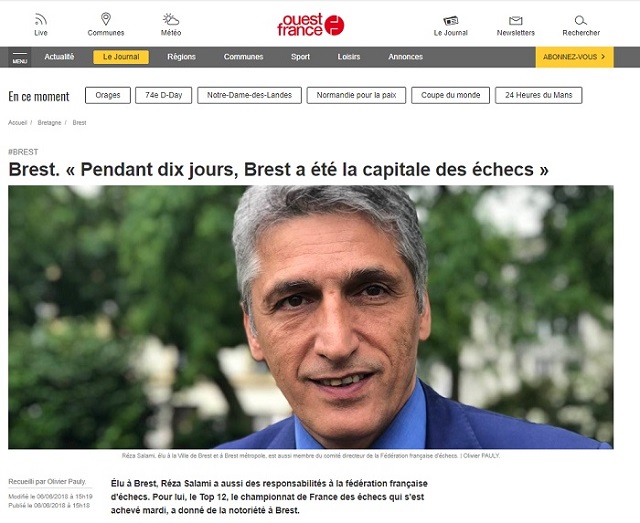Open the Rechercher search icon

pyautogui.click(x=580, y=20)
